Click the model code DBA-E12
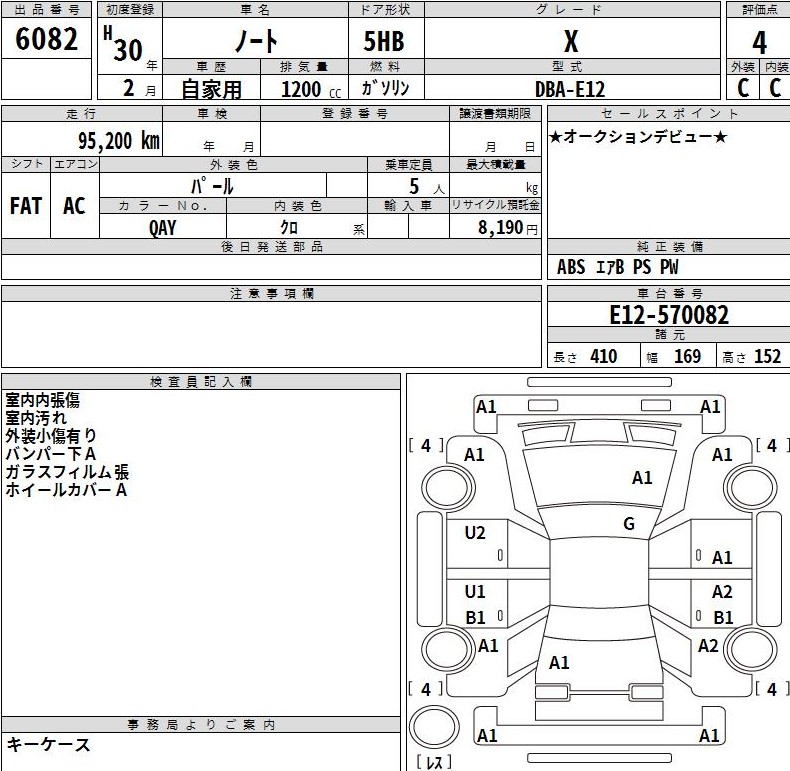The width and height of the screenshot is (790, 771). click(x=570, y=89)
